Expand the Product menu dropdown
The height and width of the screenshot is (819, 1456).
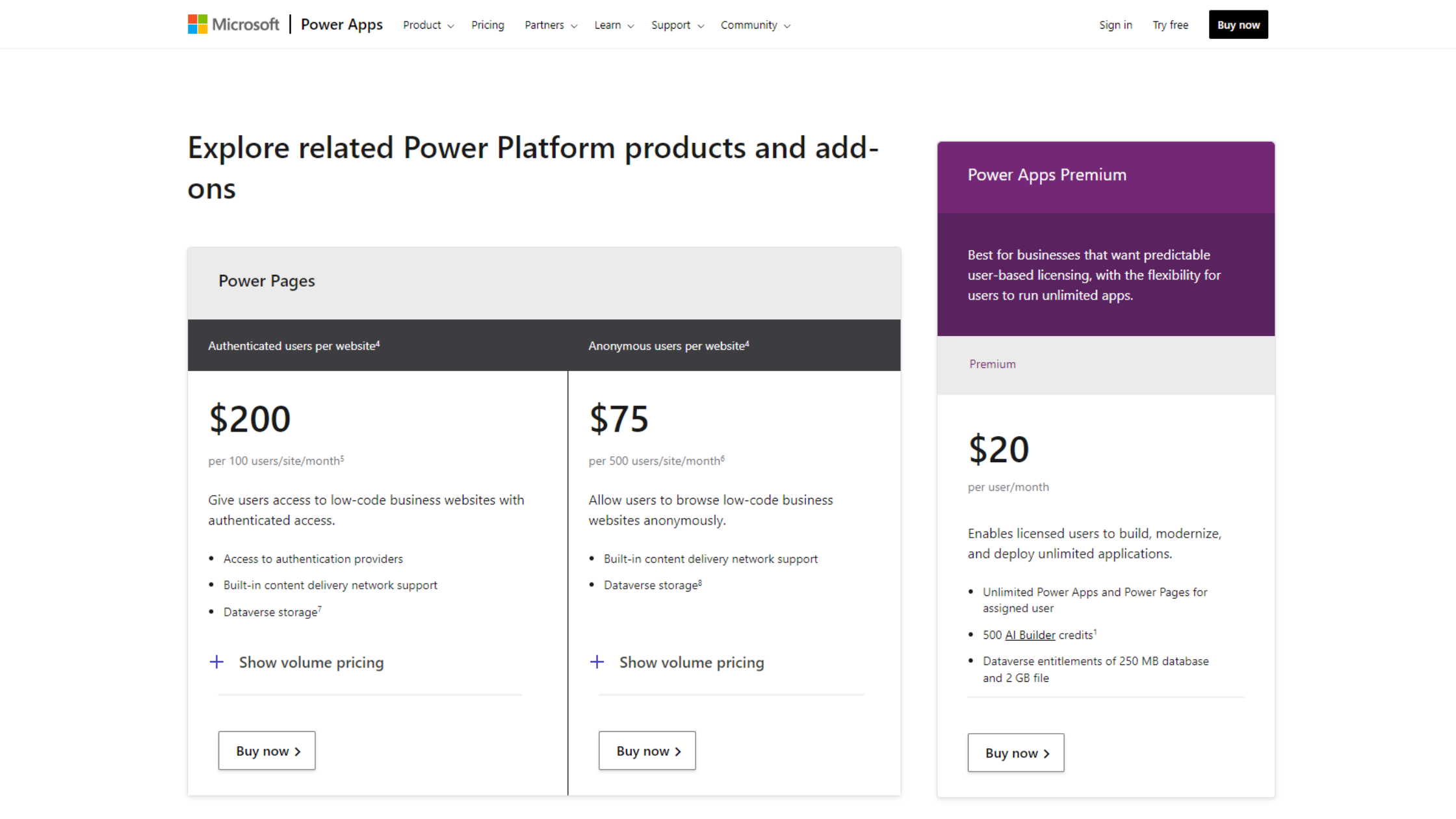(x=428, y=25)
